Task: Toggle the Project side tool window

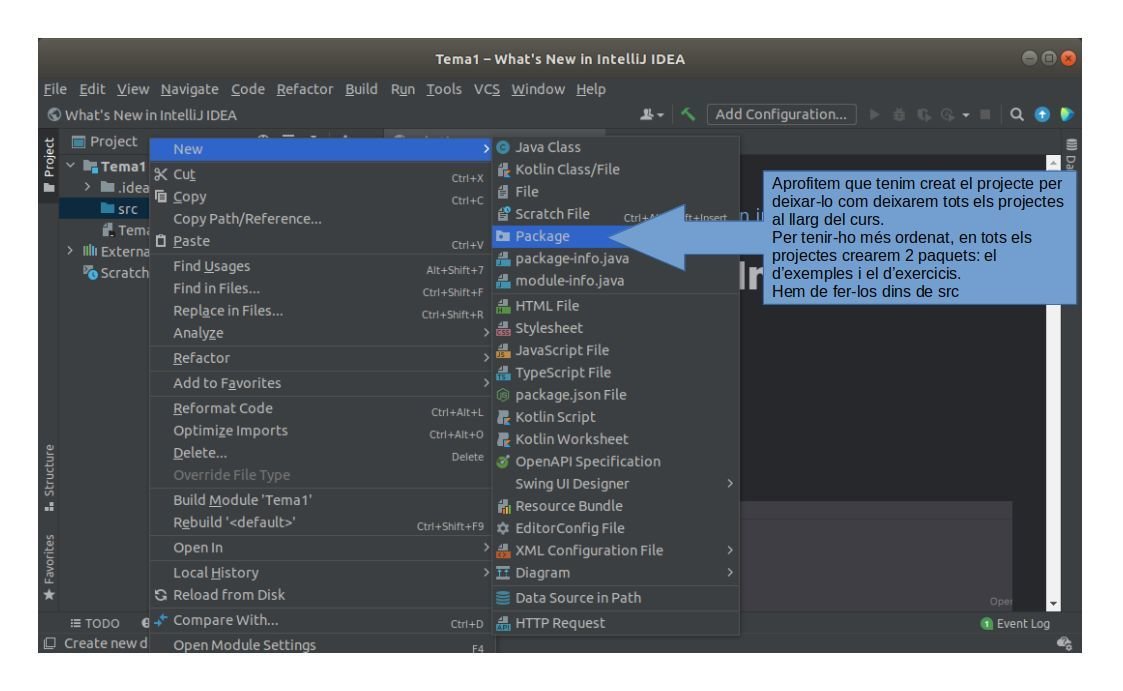Action: [x=49, y=165]
